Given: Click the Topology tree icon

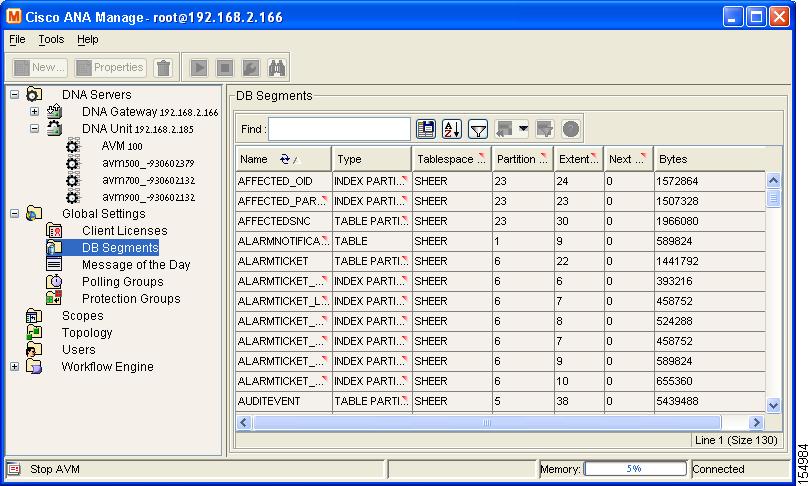Looking at the screenshot, I should point(34,333).
